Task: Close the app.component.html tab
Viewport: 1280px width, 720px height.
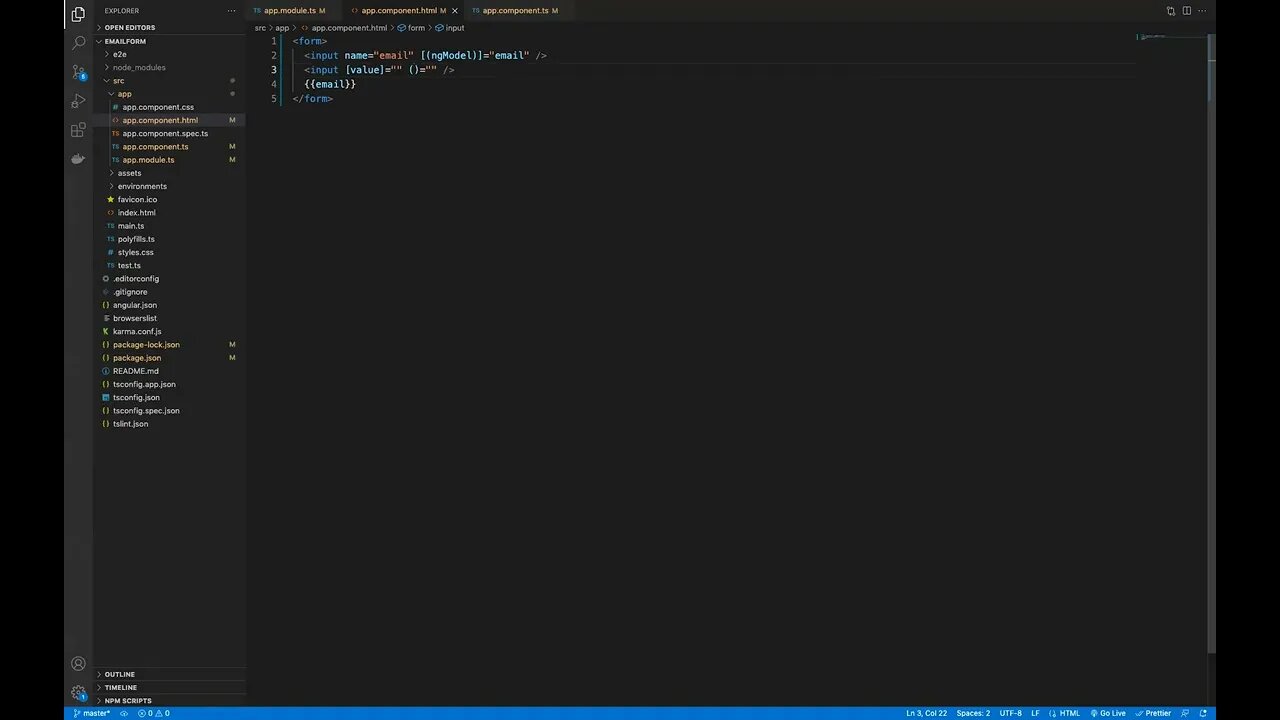Action: [455, 11]
